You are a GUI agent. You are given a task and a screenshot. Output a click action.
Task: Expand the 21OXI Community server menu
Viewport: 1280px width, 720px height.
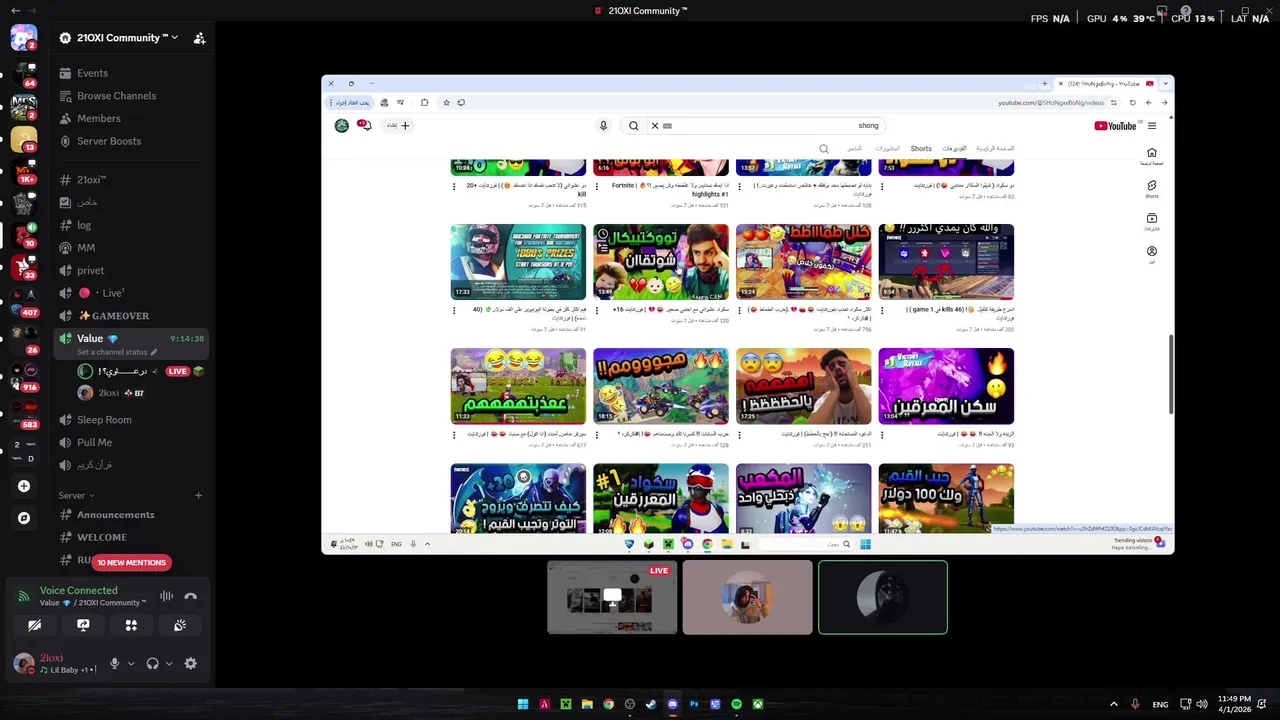coord(119,38)
